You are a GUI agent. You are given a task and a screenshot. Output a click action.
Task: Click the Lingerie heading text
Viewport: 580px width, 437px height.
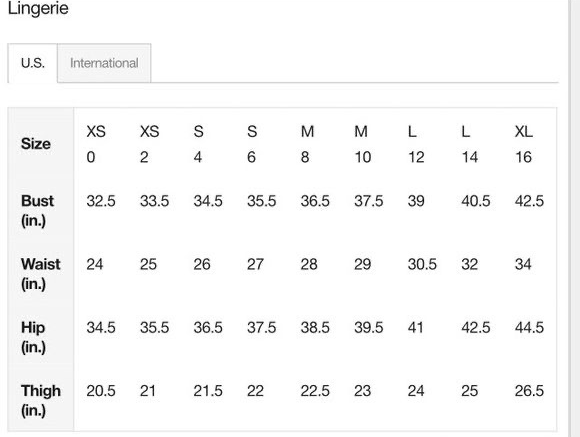38,8
